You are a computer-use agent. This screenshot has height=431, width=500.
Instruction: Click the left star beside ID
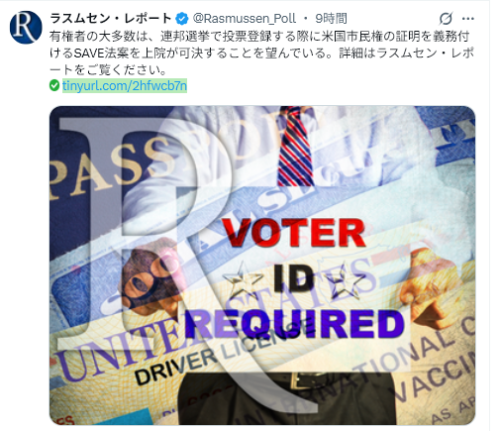(x=242, y=279)
